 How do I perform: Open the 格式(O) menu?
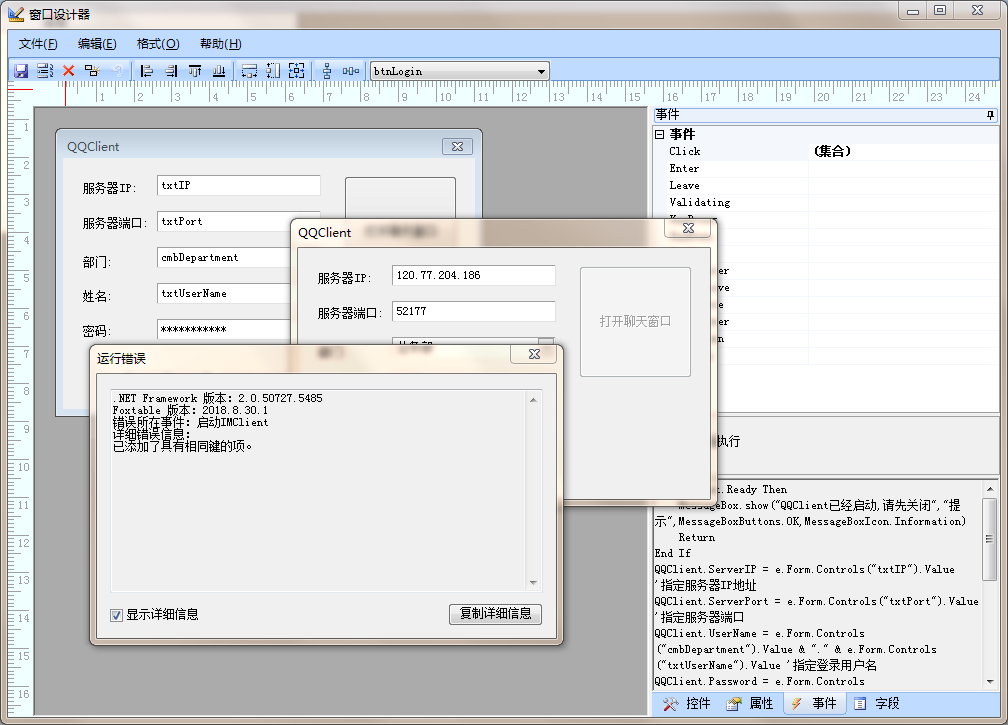(158, 44)
